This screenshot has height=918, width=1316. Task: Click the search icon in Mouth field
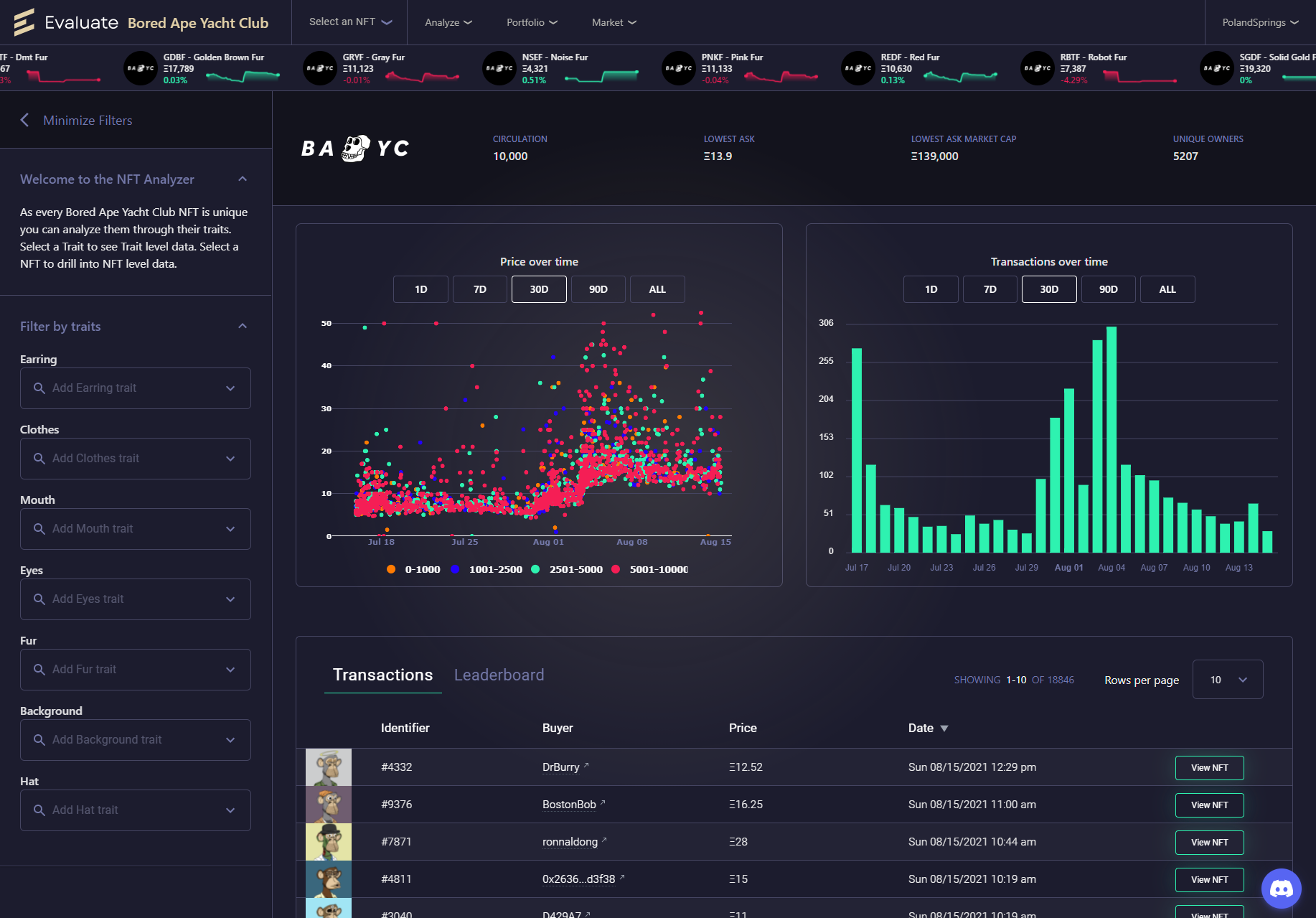39,529
